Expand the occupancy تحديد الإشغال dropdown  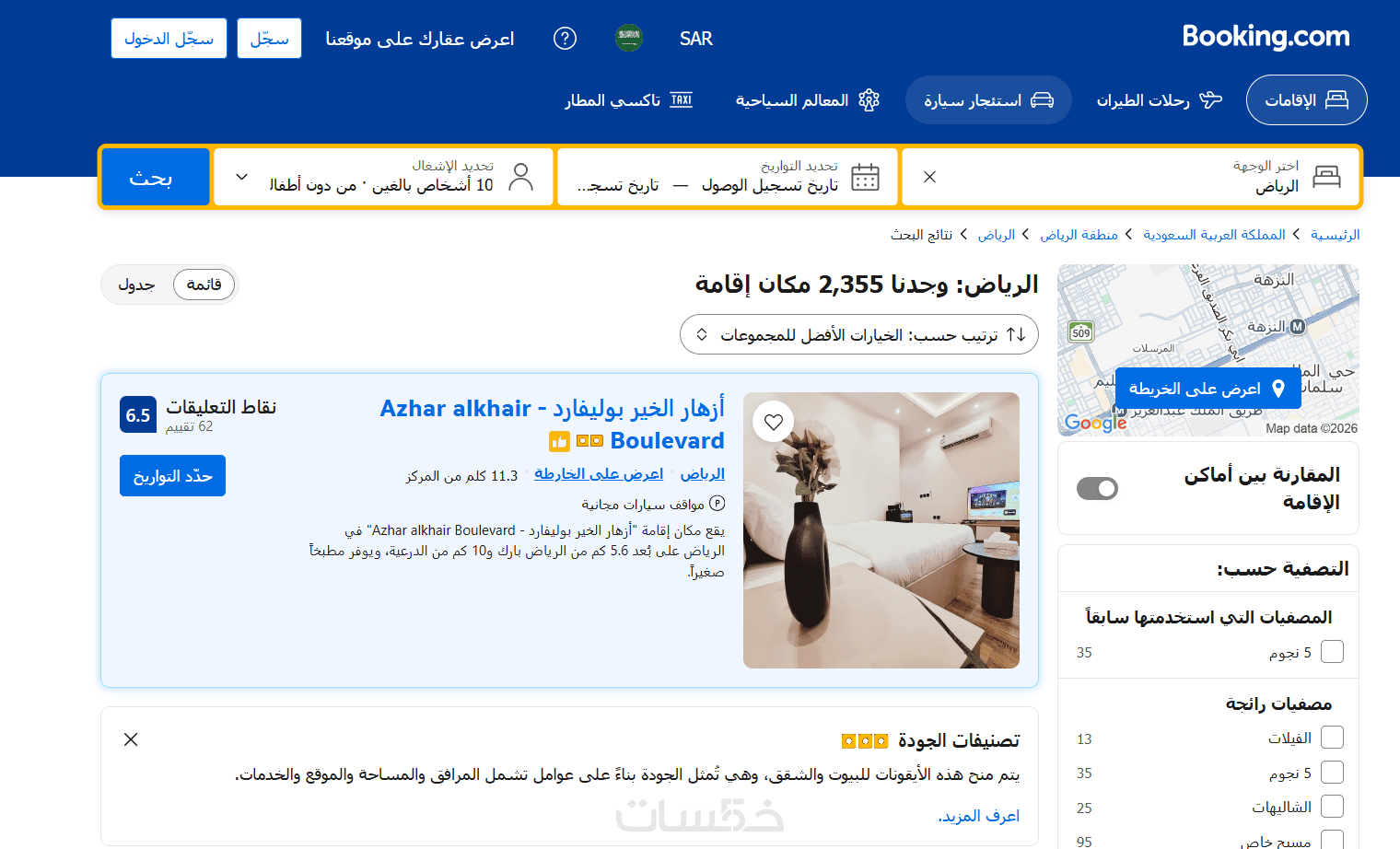pyautogui.click(x=383, y=177)
